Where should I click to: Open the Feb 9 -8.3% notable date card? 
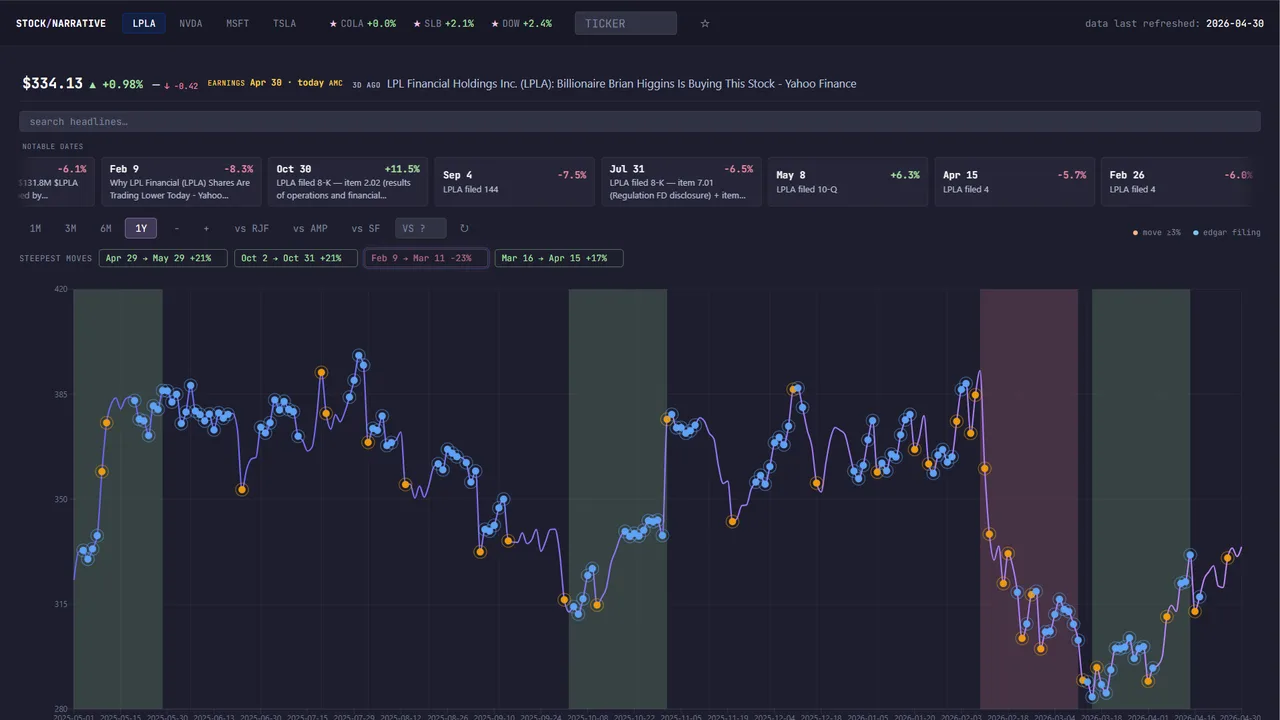click(x=181, y=181)
